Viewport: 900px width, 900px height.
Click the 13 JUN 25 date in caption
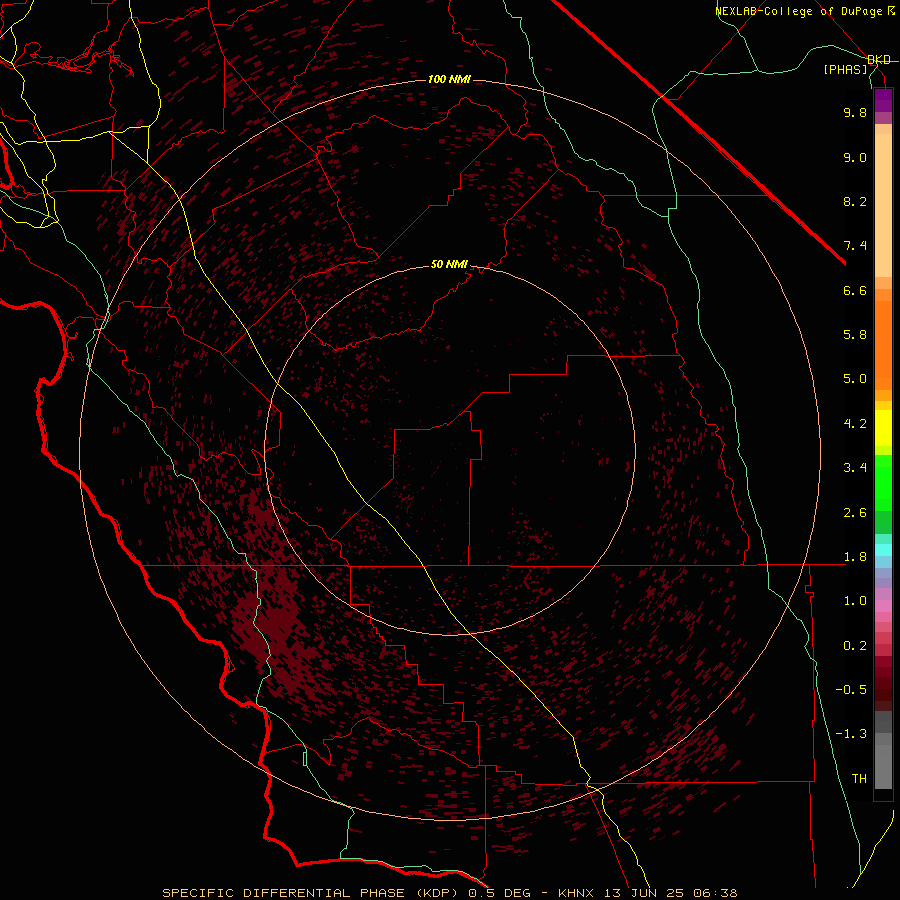click(x=644, y=893)
